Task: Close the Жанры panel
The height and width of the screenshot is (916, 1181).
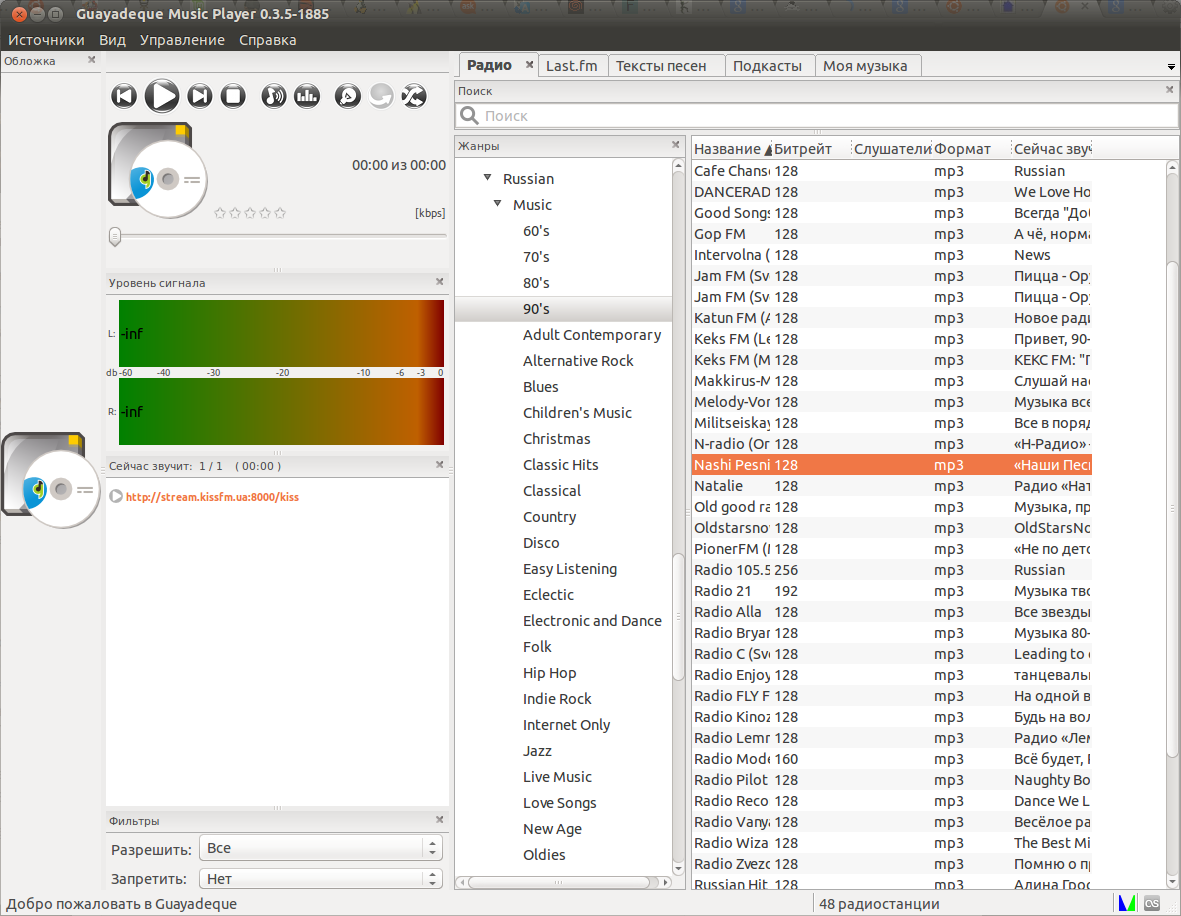Action: [676, 145]
